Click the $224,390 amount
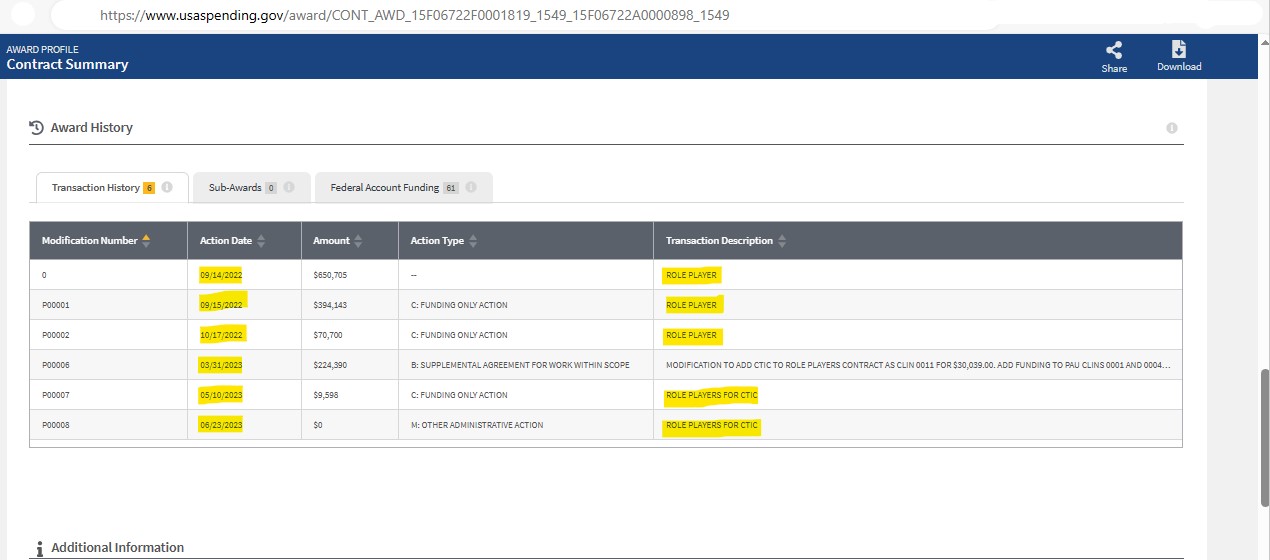 [x=330, y=365]
